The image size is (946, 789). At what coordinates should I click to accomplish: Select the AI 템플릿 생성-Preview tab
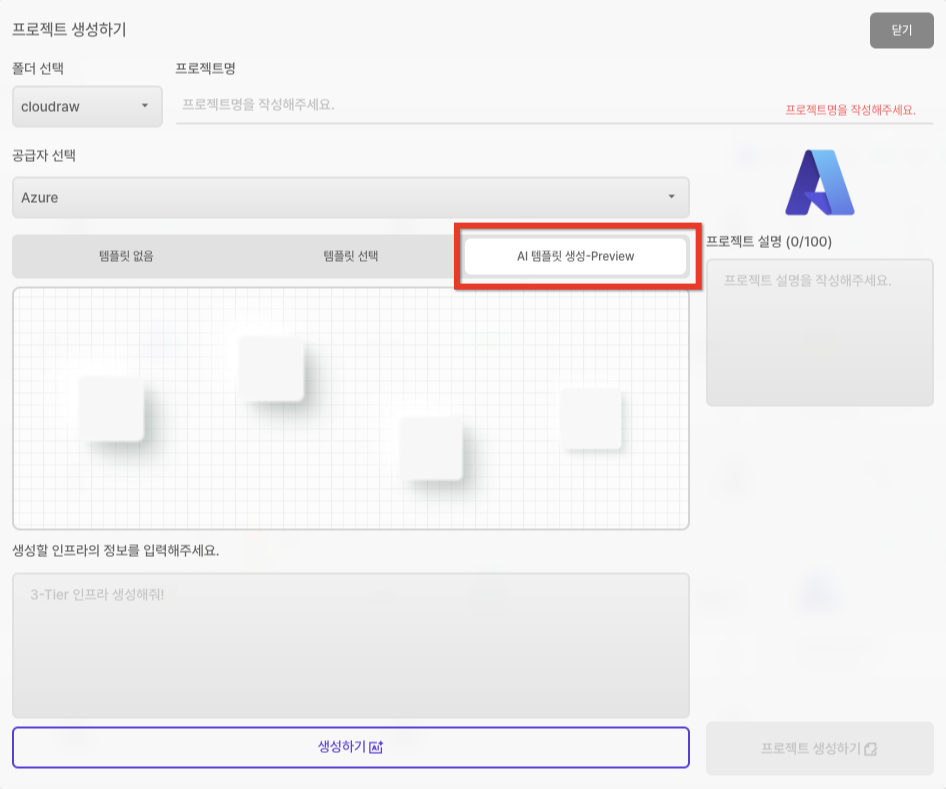pos(575,256)
